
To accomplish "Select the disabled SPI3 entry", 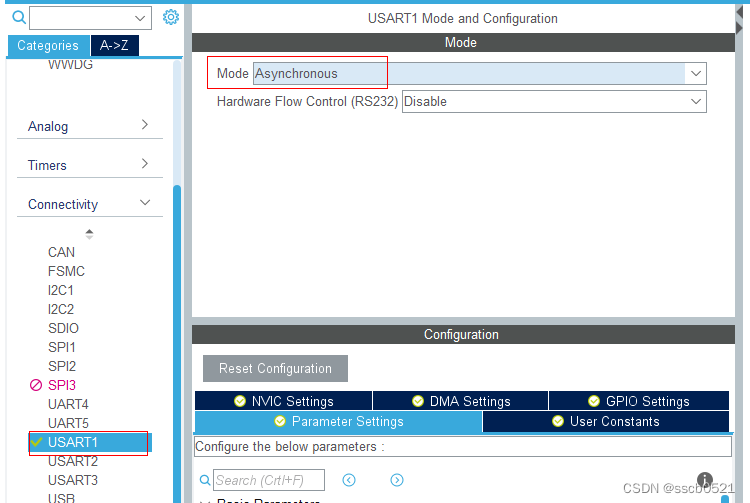I will point(62,385).
